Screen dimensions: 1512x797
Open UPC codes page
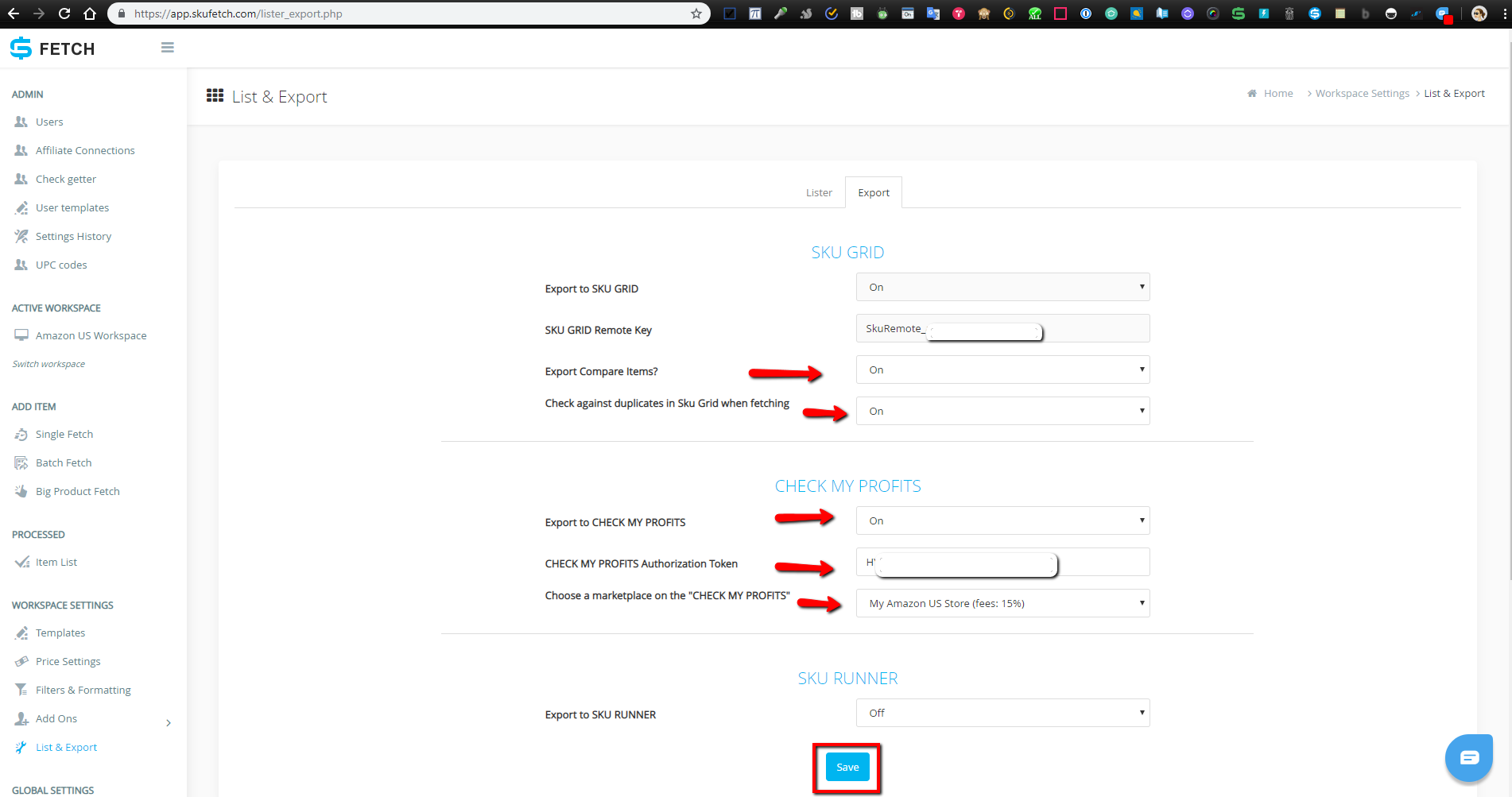61,265
